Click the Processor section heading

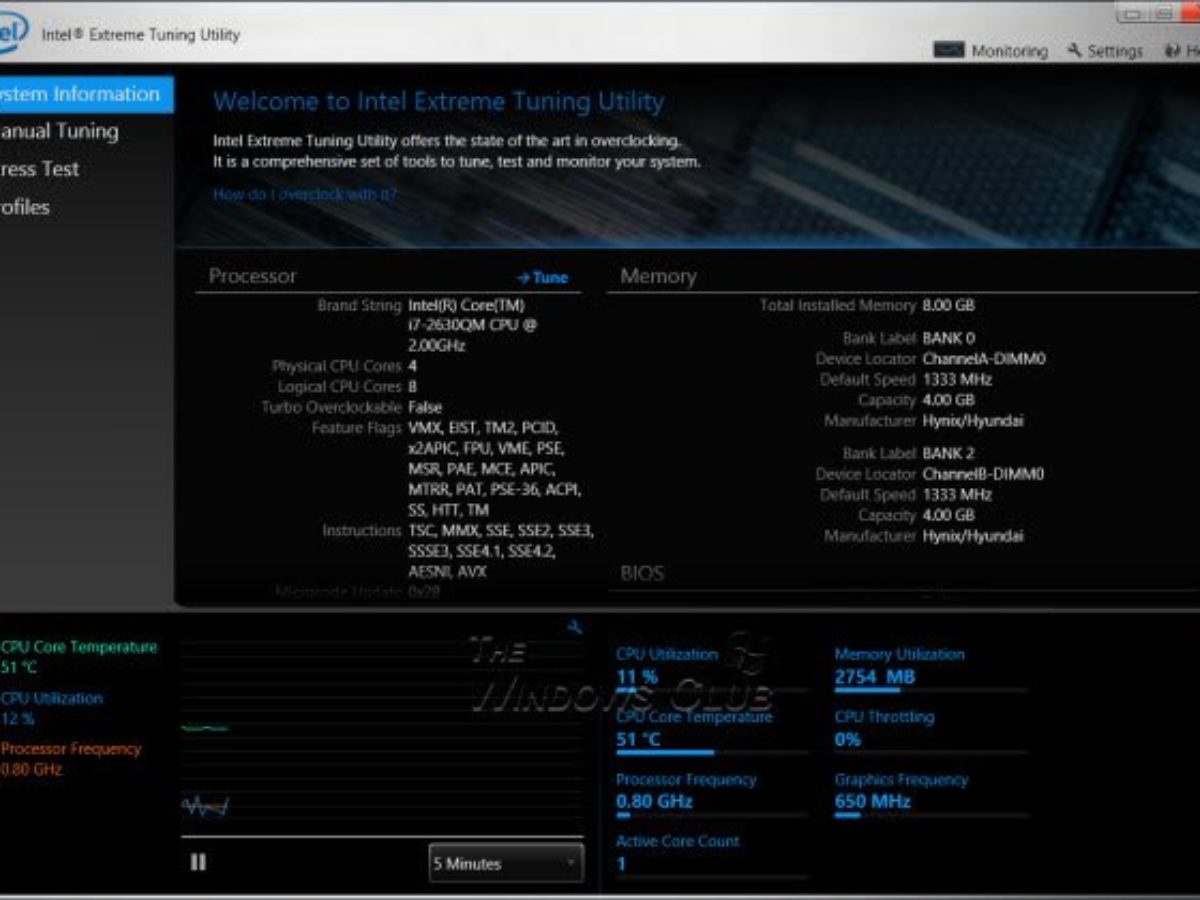coord(252,276)
